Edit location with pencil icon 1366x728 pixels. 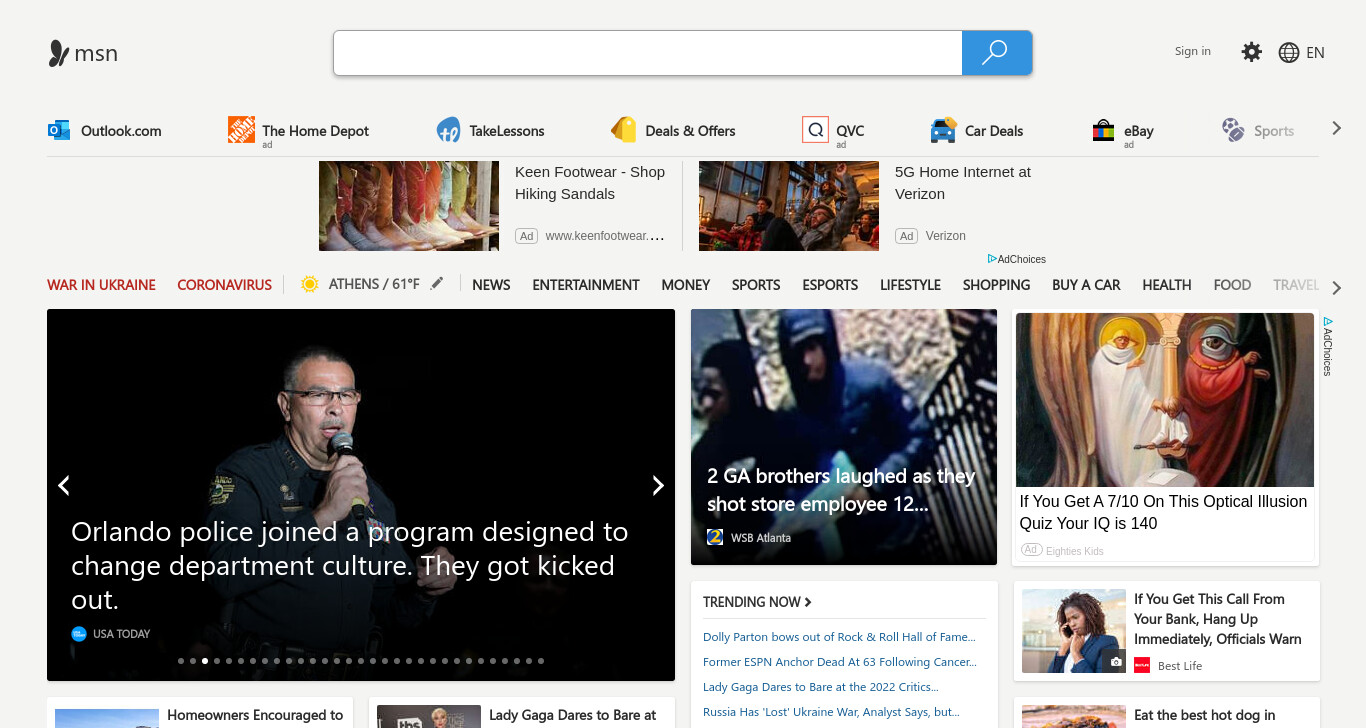437,284
